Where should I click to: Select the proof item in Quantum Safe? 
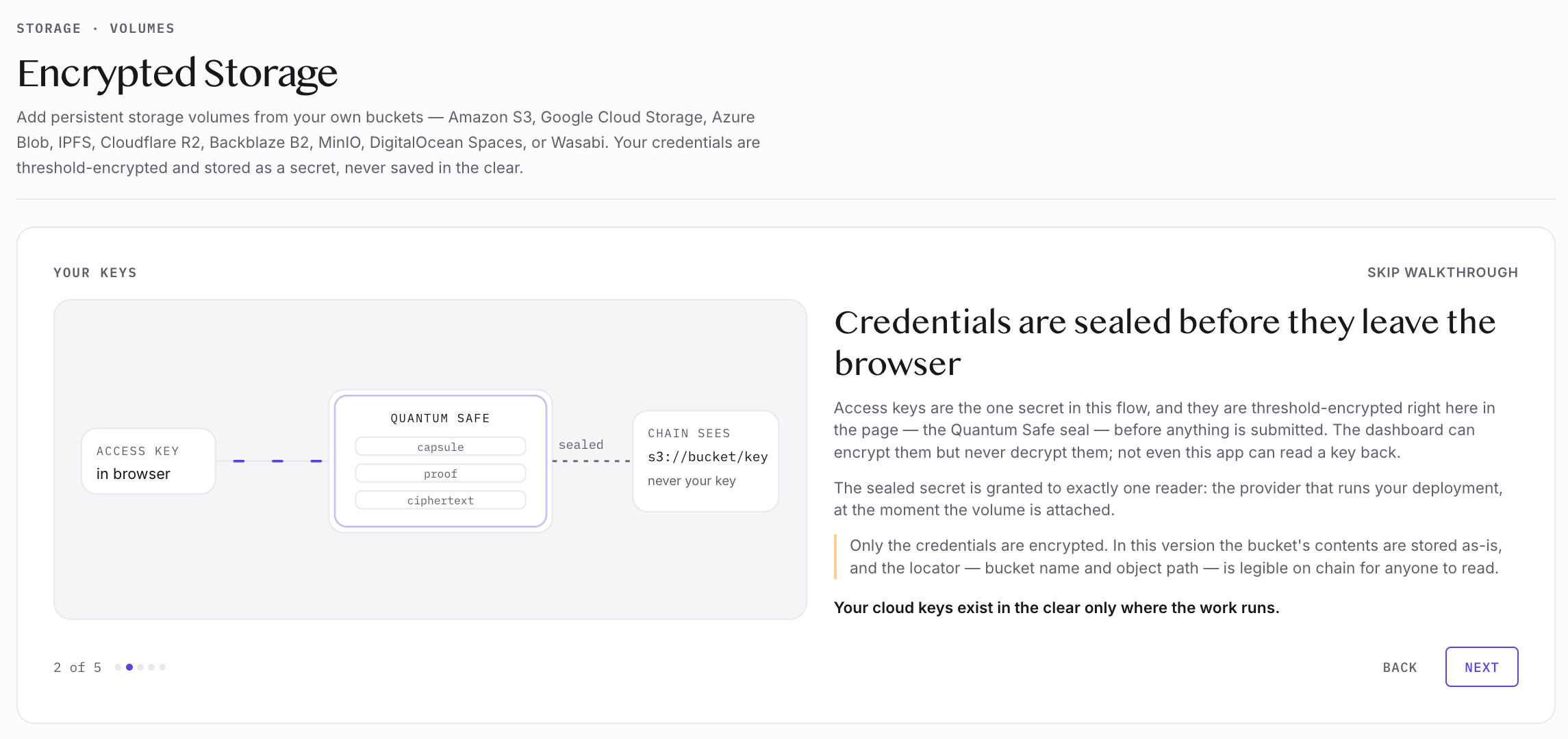[440, 474]
